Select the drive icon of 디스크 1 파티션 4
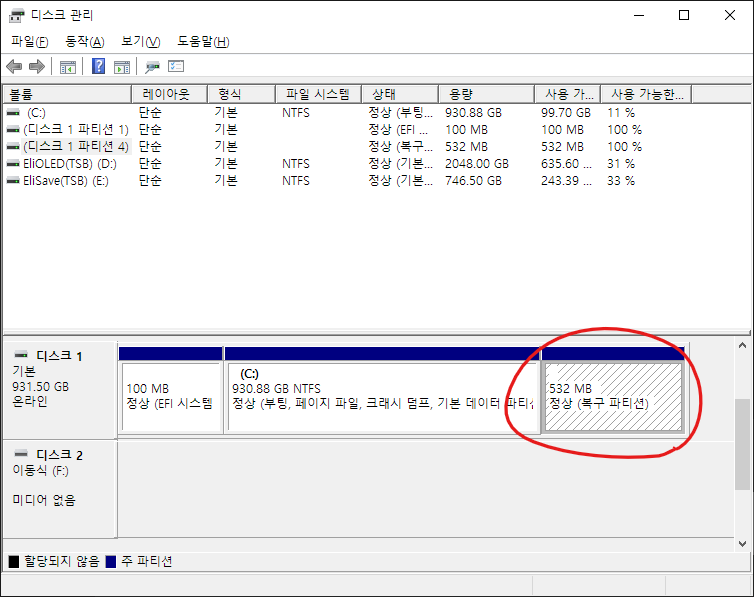 coord(13,147)
